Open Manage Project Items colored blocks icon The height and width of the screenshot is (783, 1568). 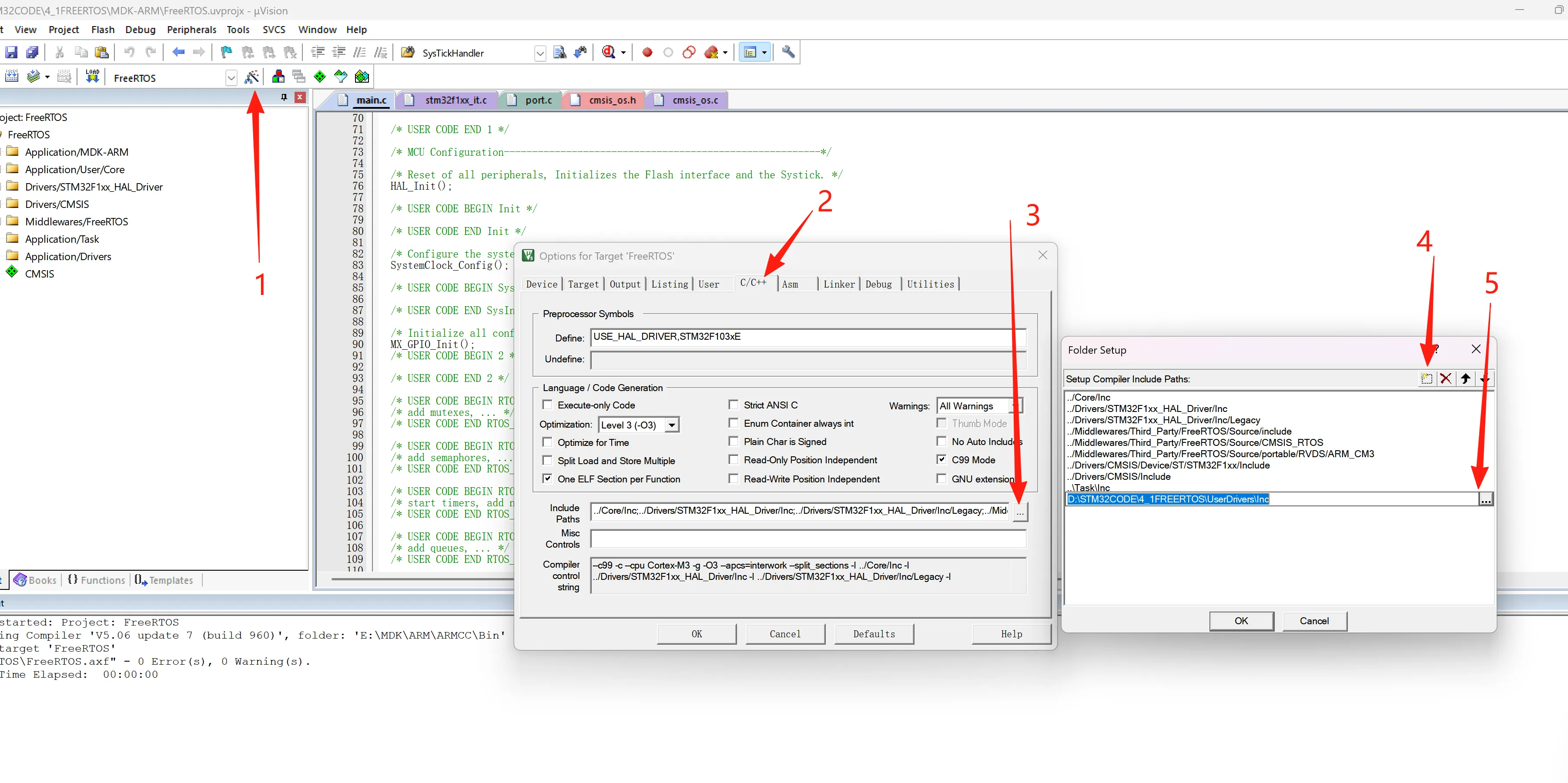278,77
